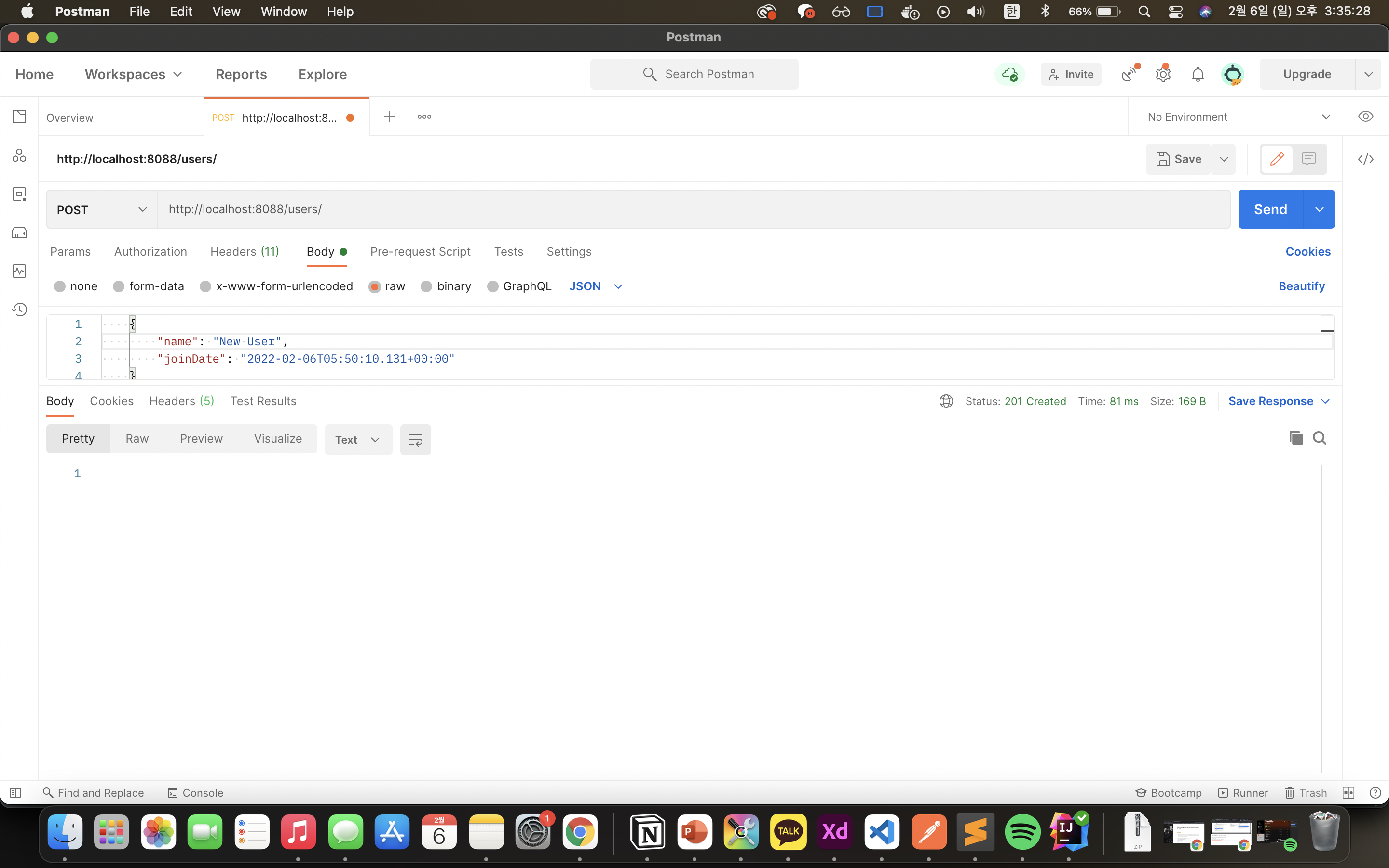Search within the response body
Image resolution: width=1389 pixels, height=868 pixels.
coord(1320,438)
